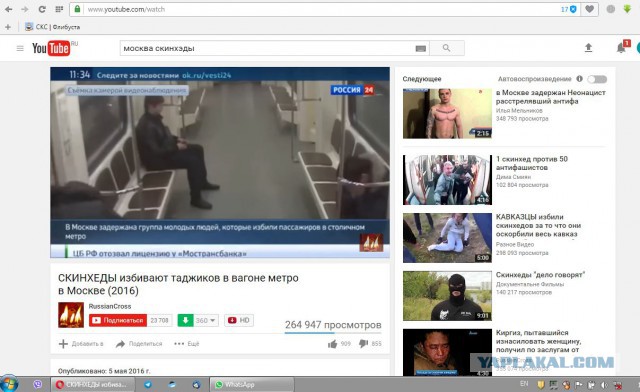Viewport: 640px width, 392px height.
Task: Open the notifications bell
Action: (621, 48)
